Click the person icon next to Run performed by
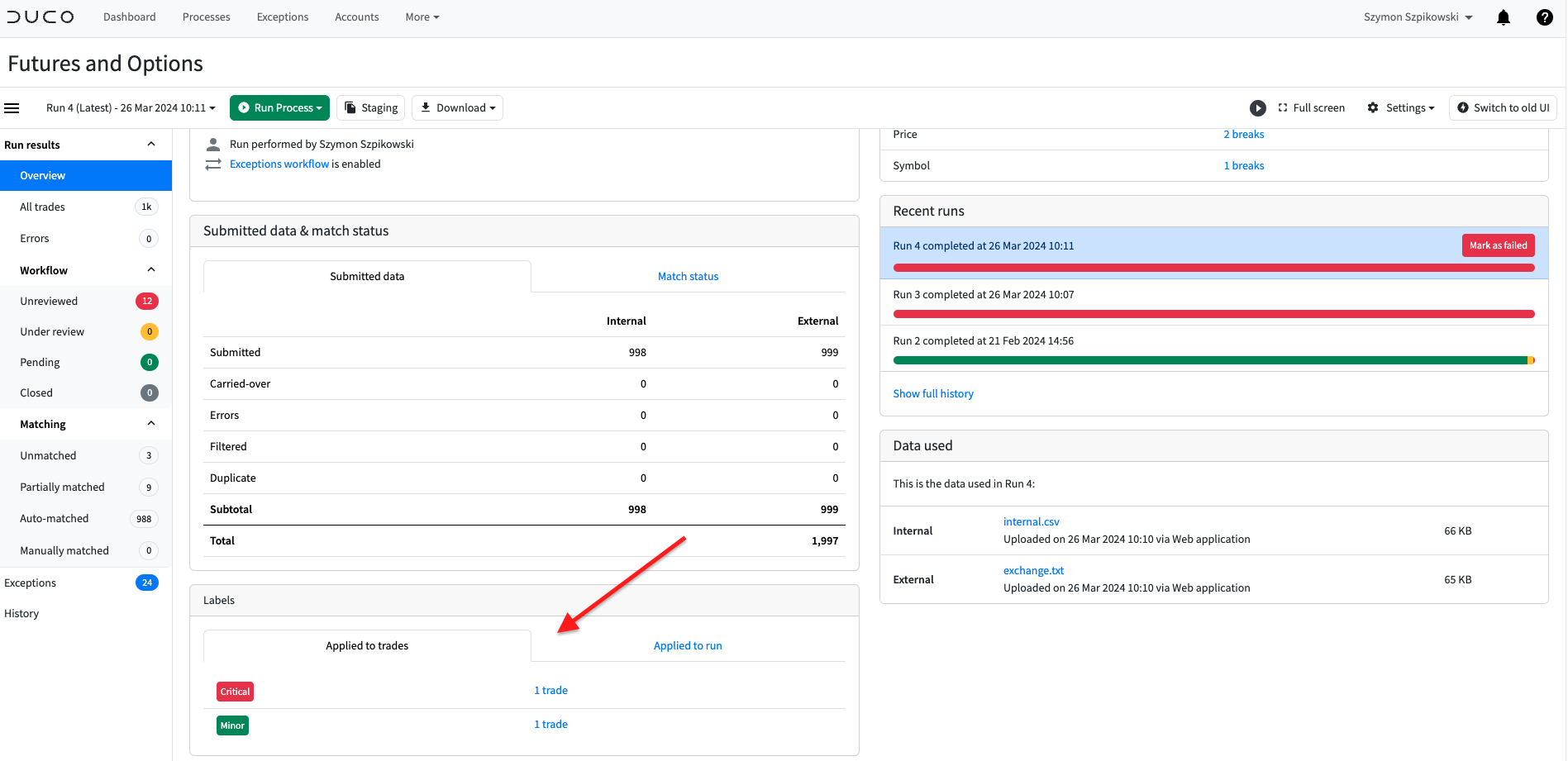 213,144
